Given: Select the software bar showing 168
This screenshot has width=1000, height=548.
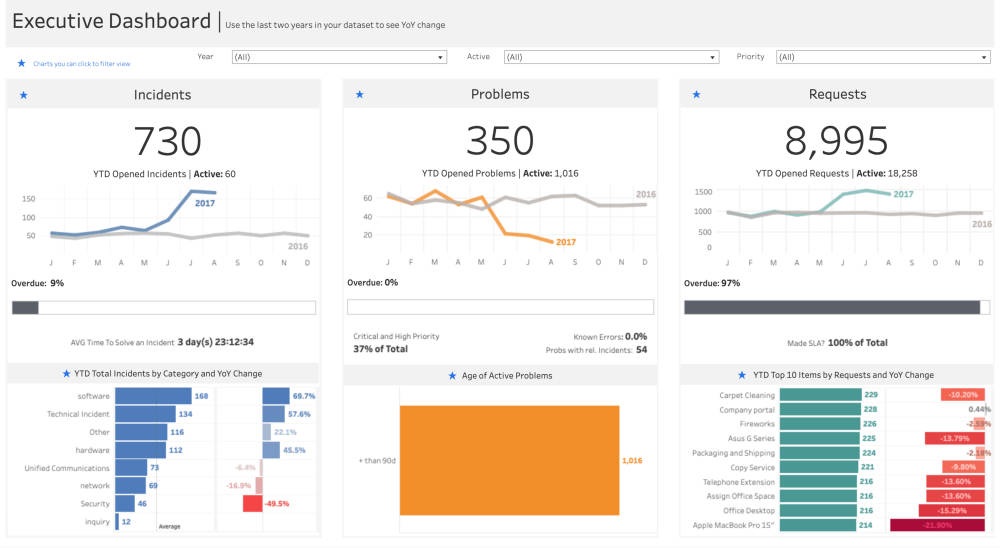Looking at the screenshot, I should click(x=153, y=396).
